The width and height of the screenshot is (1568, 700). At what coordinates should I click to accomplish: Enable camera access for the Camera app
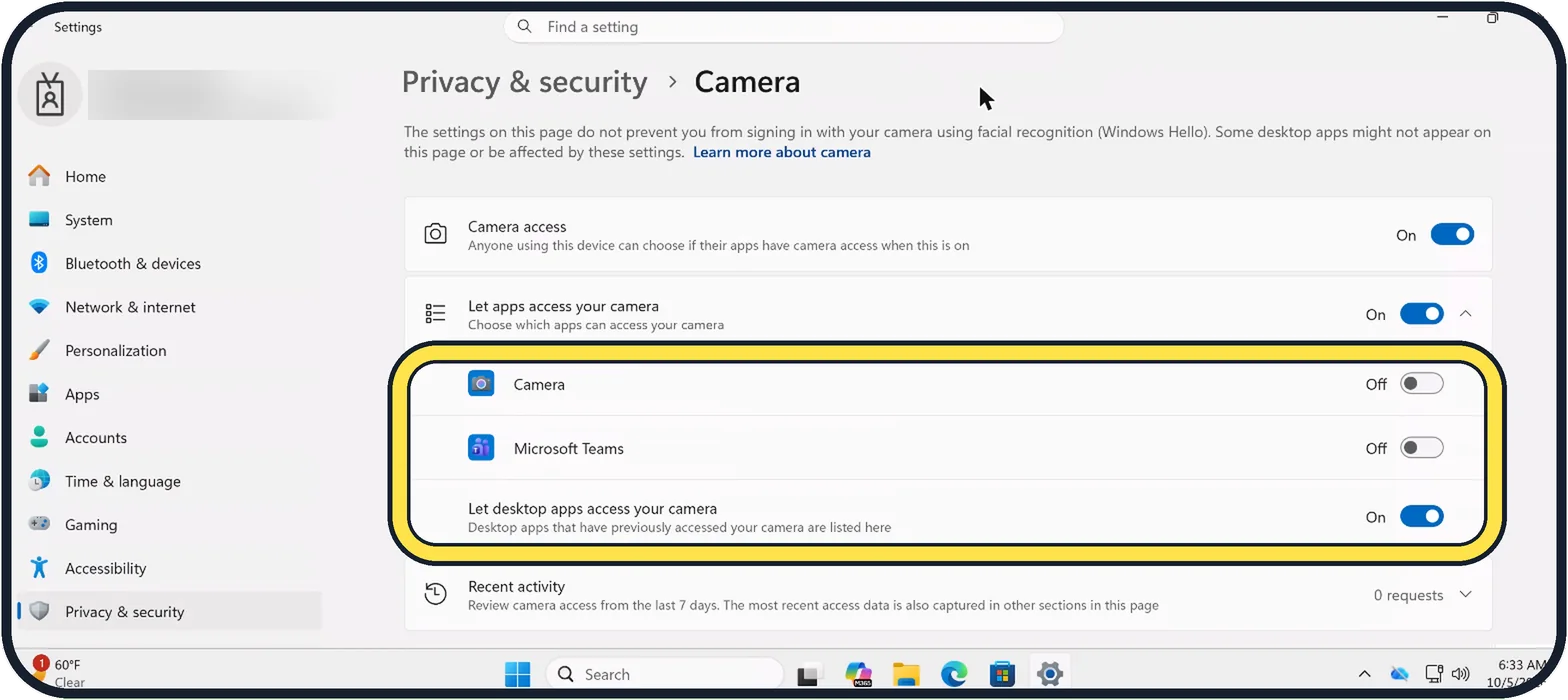click(x=1421, y=384)
